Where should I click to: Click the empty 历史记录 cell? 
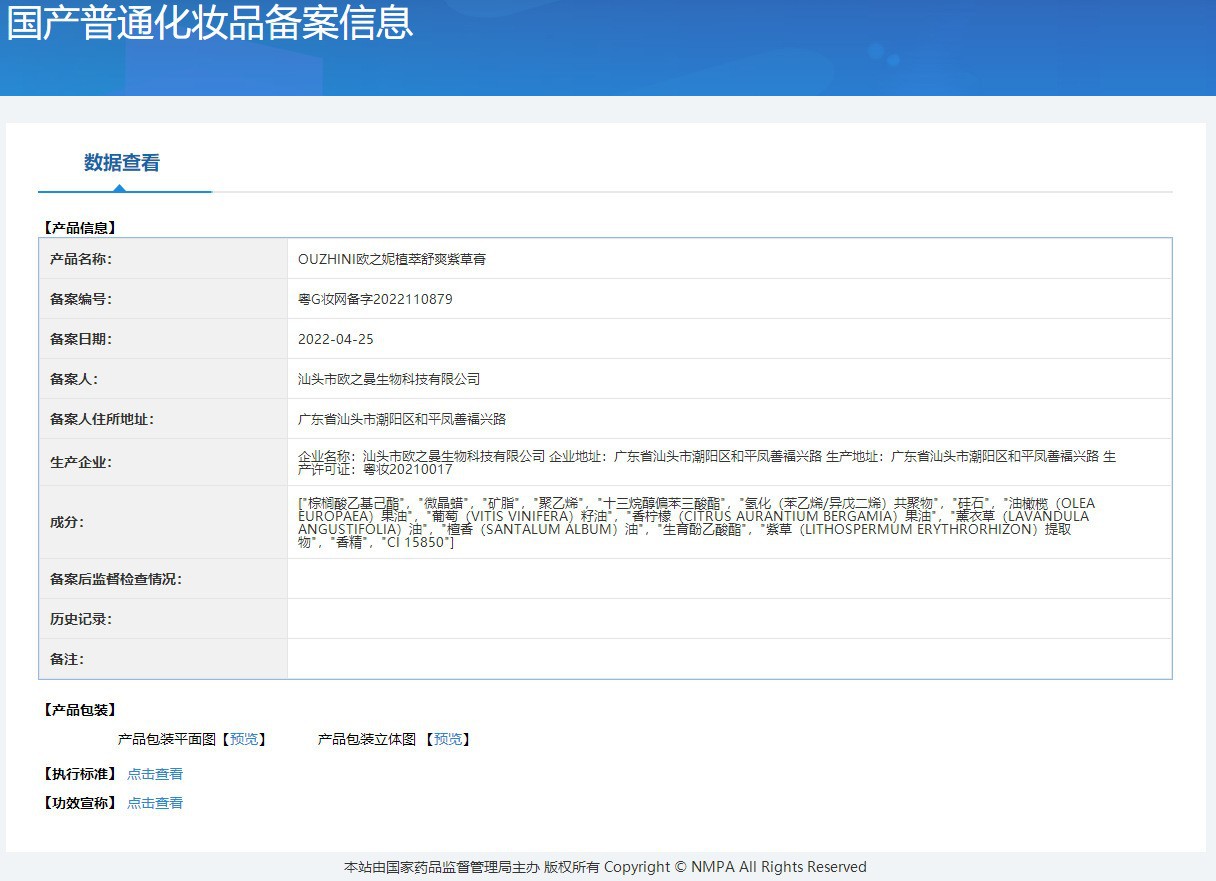coord(700,619)
